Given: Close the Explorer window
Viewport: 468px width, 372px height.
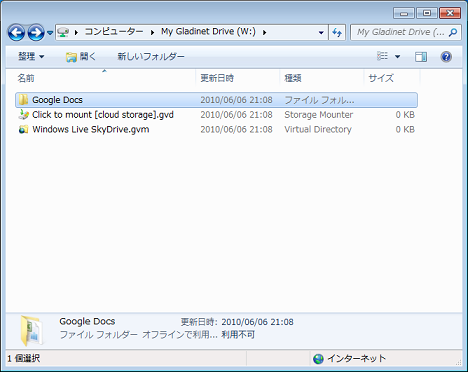Looking at the screenshot, I should click(x=450, y=13).
